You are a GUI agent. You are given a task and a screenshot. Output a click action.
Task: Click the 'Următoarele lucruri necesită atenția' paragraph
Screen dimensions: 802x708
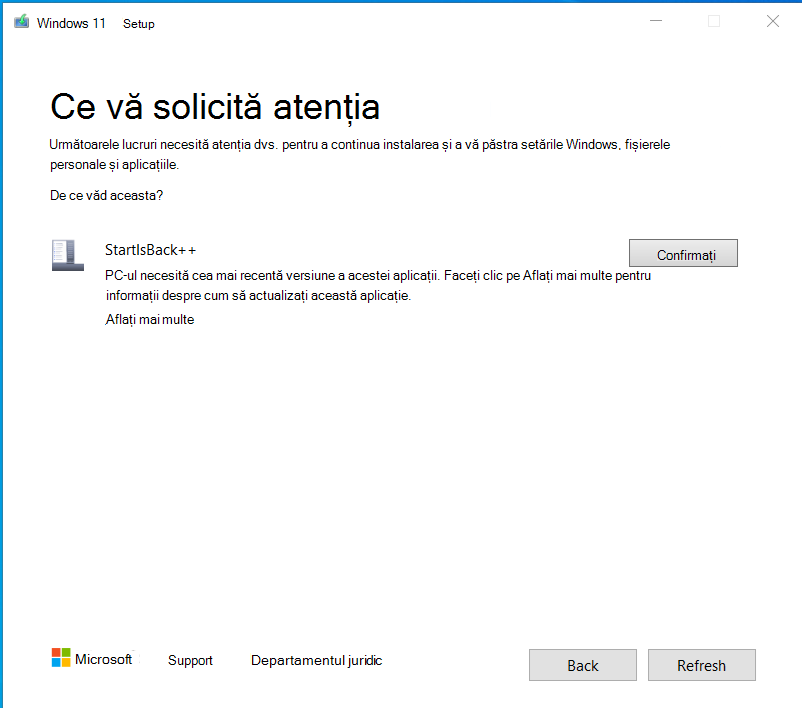(360, 154)
